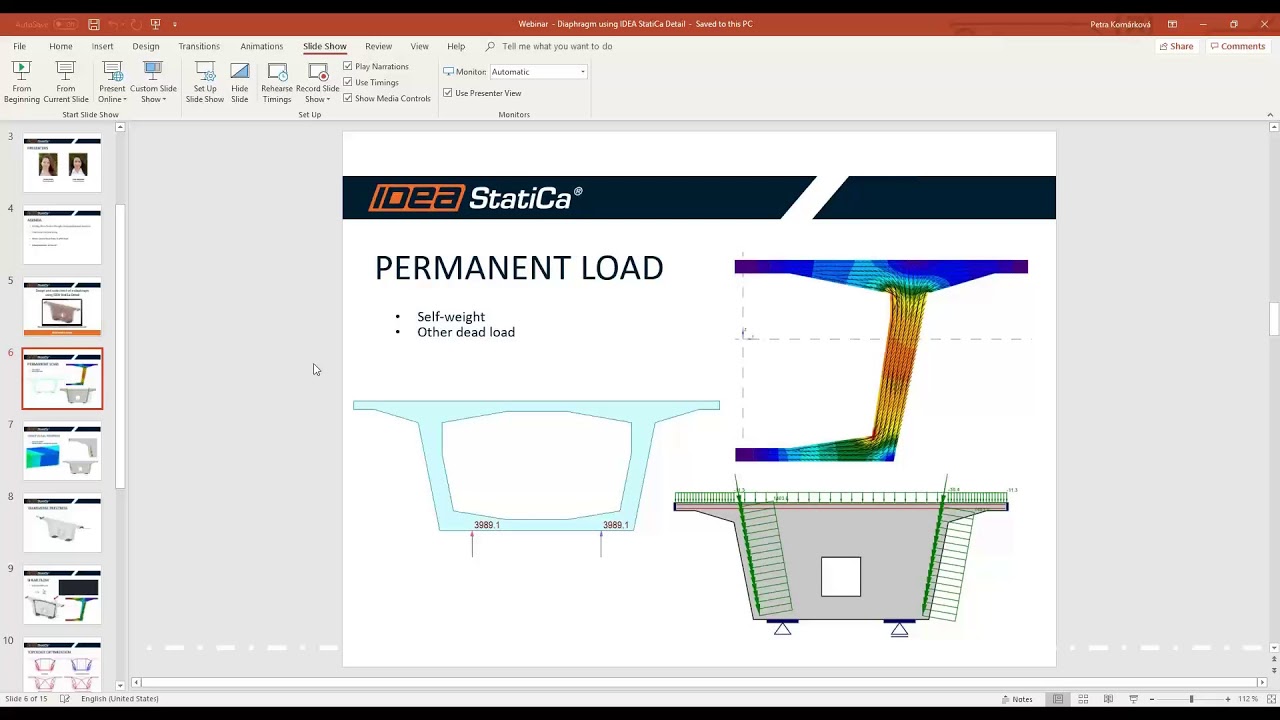Zoom out with minus button
Image resolution: width=1280 pixels, height=720 pixels.
pyautogui.click(x=1152, y=699)
